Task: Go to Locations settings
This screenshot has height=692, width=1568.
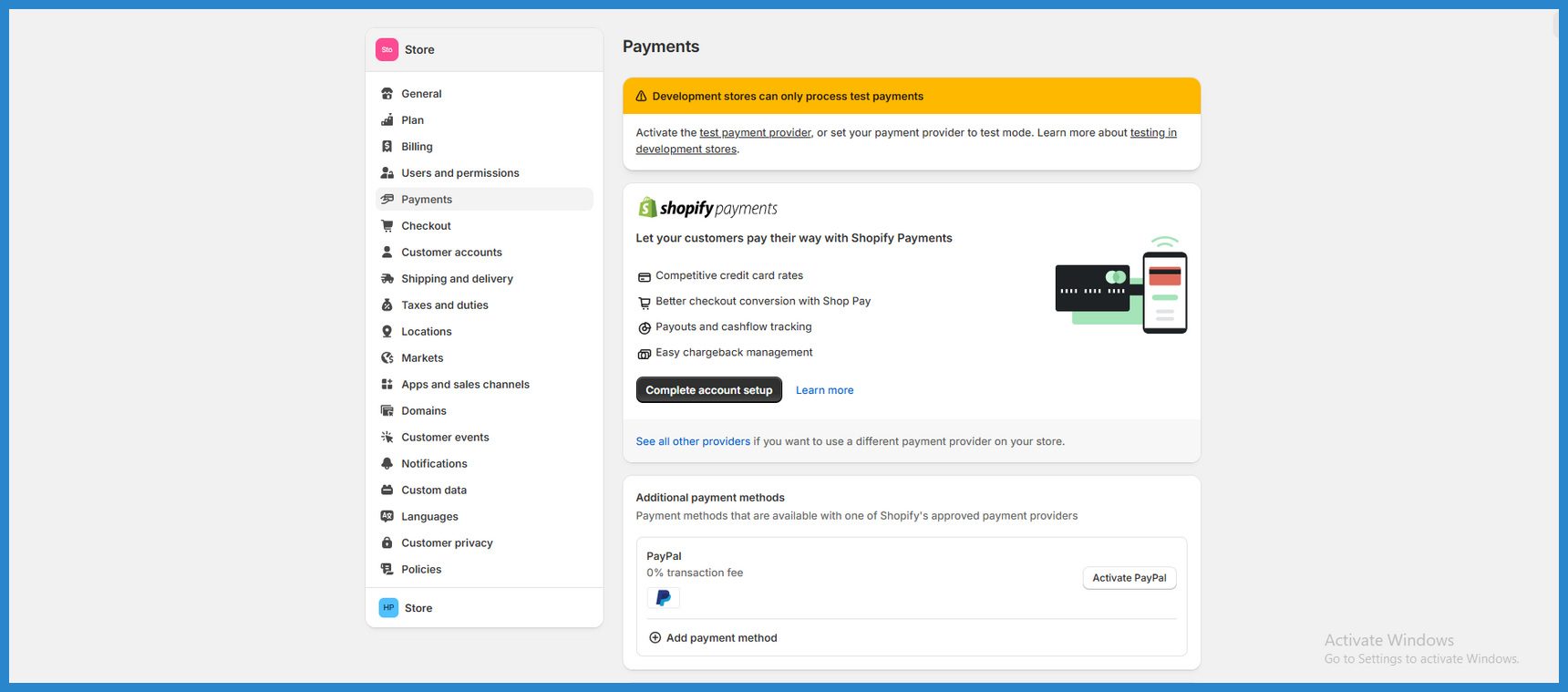Action: [484, 332]
